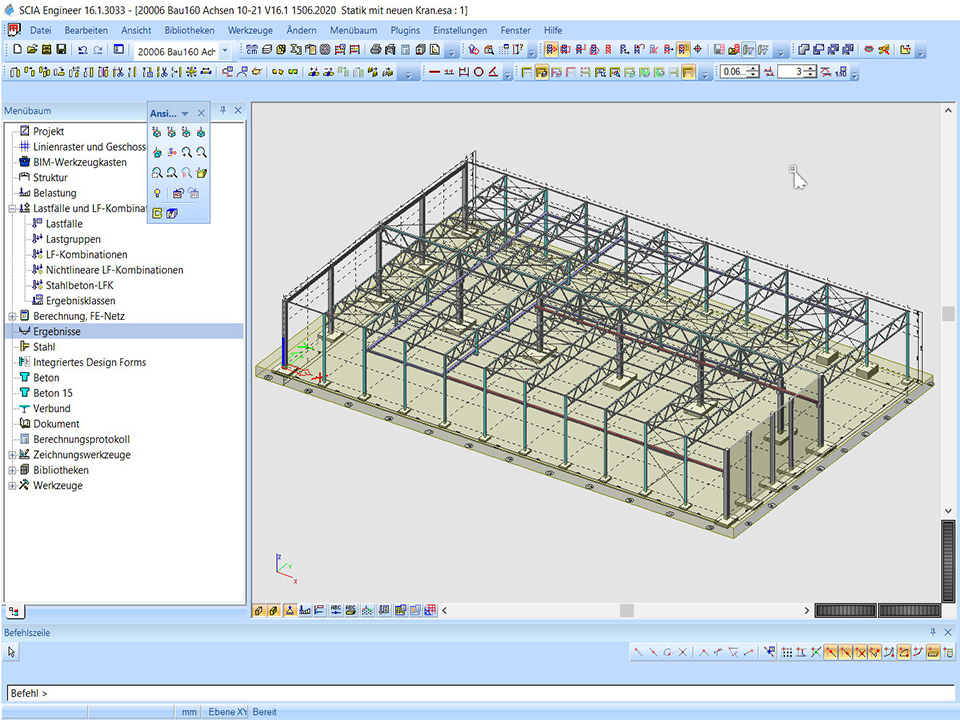
Task: Collapse the Lastfälle und LF-Kombinationen node
Action: click(x=12, y=208)
